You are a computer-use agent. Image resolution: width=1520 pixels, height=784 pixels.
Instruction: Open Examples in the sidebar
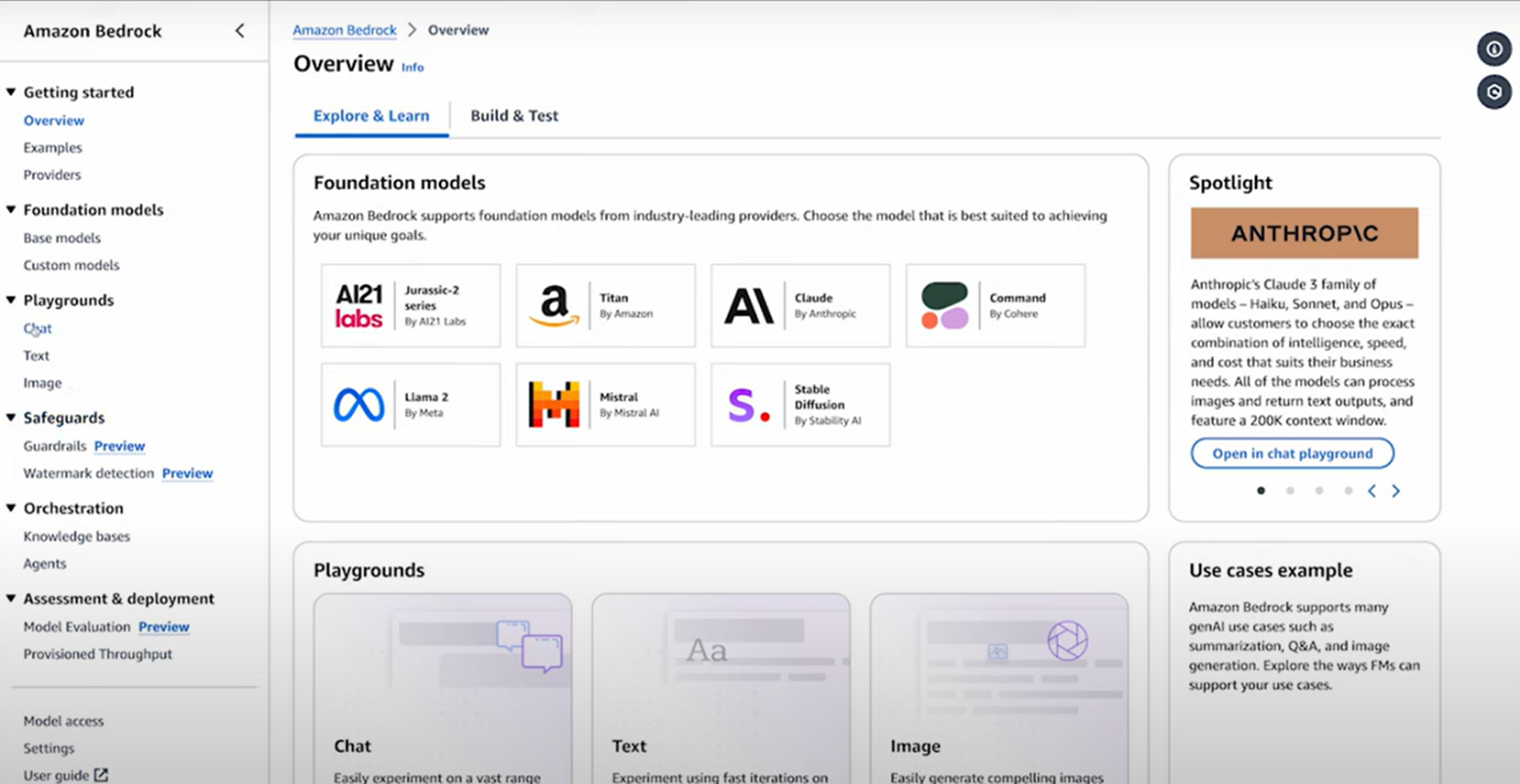point(53,148)
